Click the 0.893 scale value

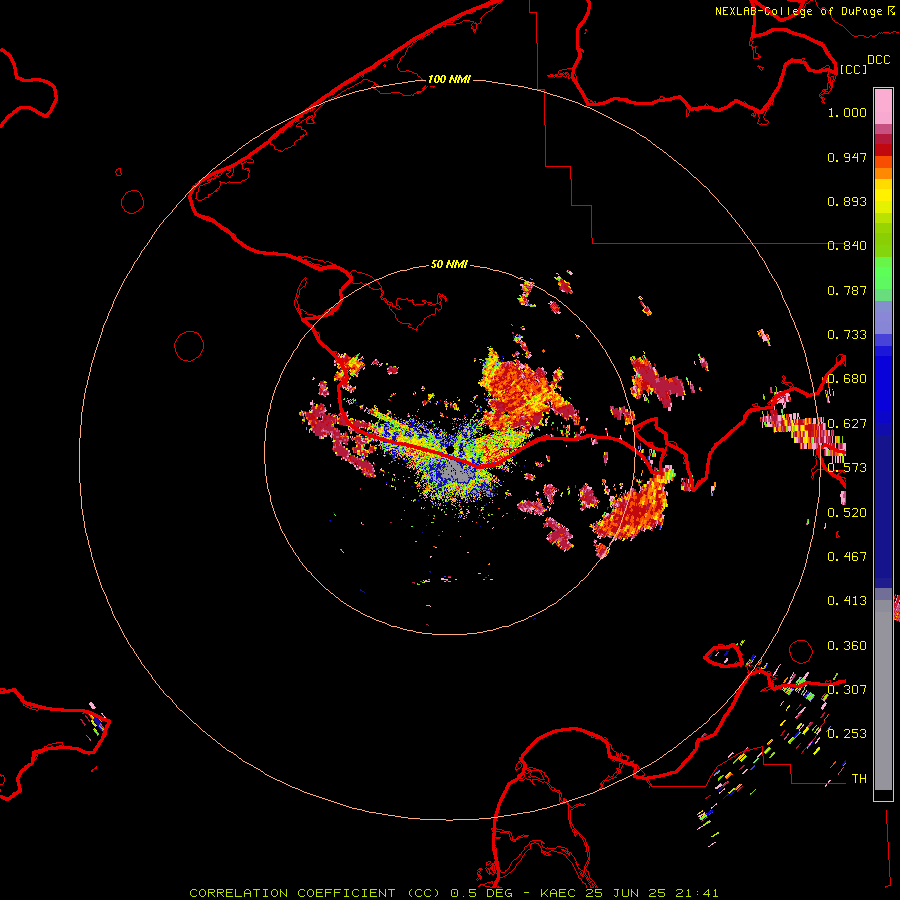(x=847, y=201)
